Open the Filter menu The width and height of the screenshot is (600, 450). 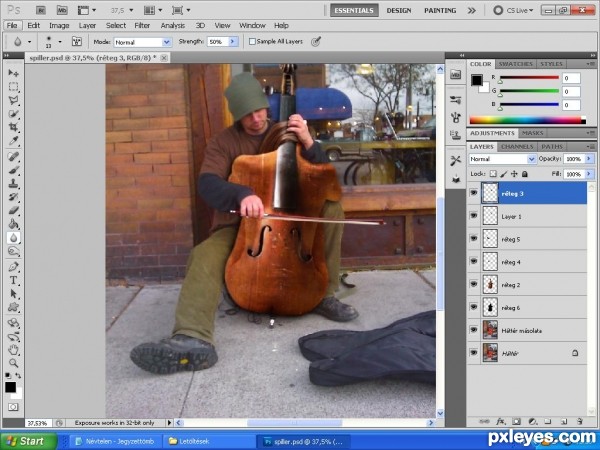click(142, 26)
